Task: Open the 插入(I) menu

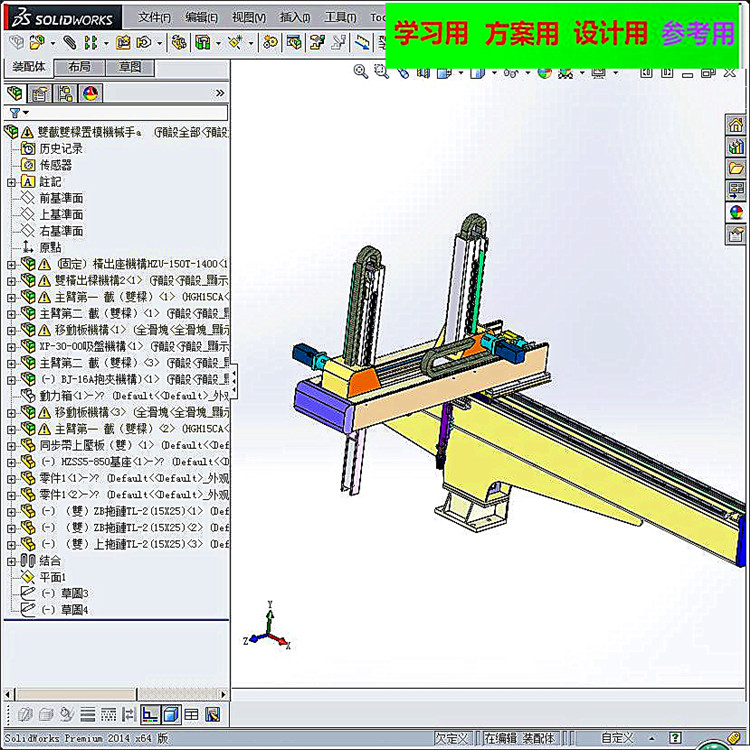Action: (x=295, y=18)
